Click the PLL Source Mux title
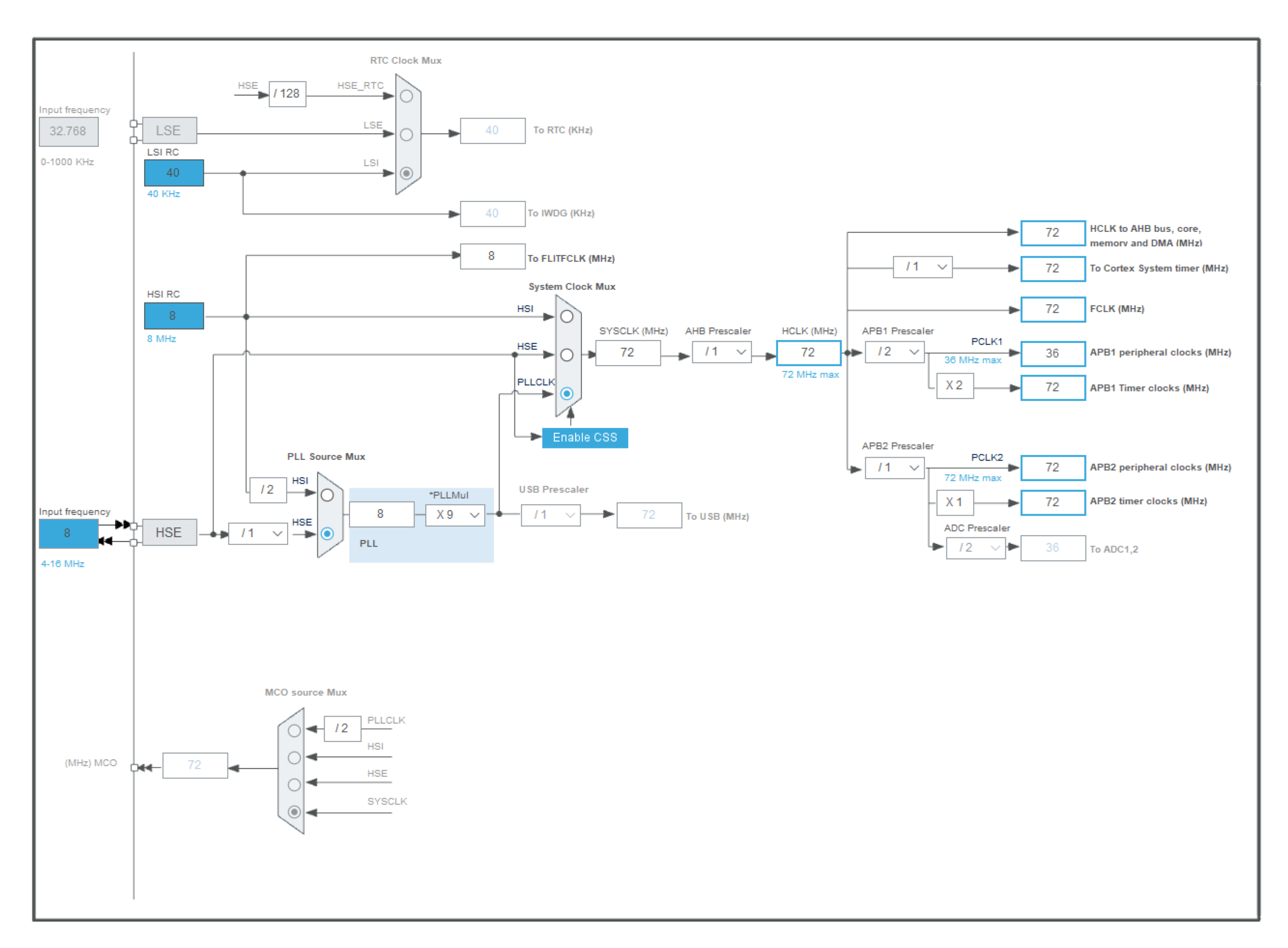The image size is (1288, 948). [x=326, y=456]
